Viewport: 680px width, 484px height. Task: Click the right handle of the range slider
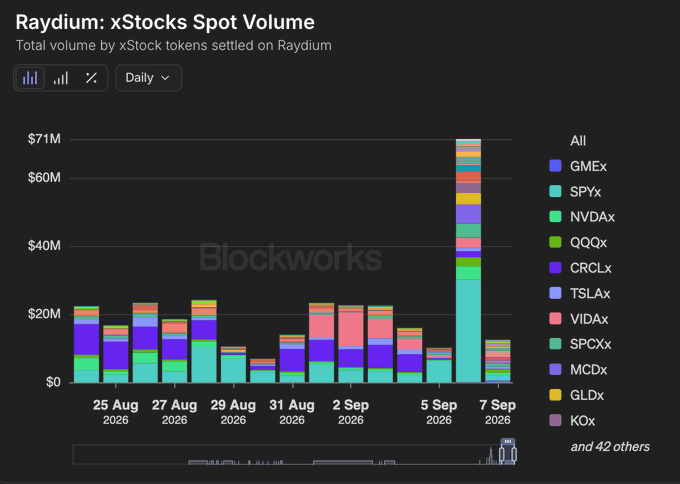pos(514,455)
